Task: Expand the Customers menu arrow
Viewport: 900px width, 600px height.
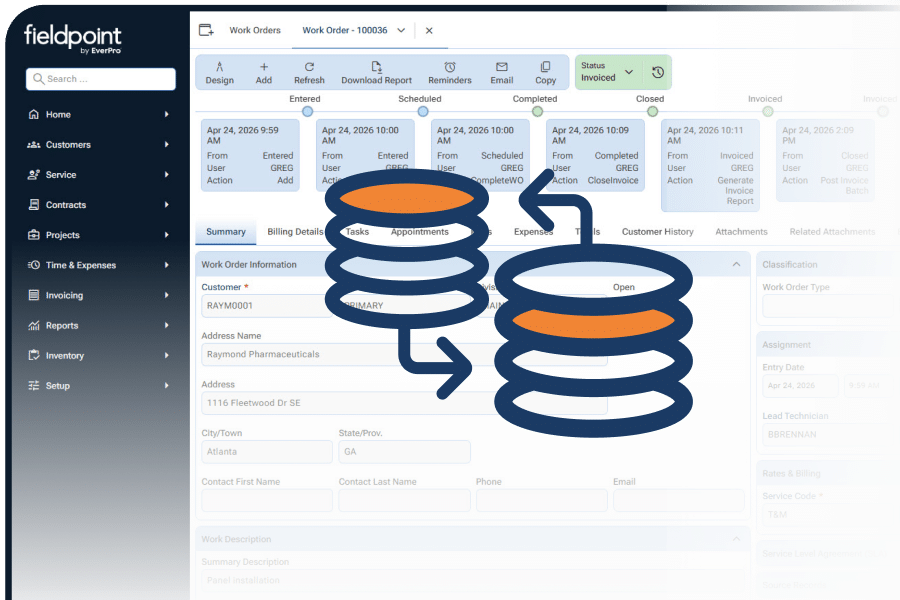Action: pos(166,144)
